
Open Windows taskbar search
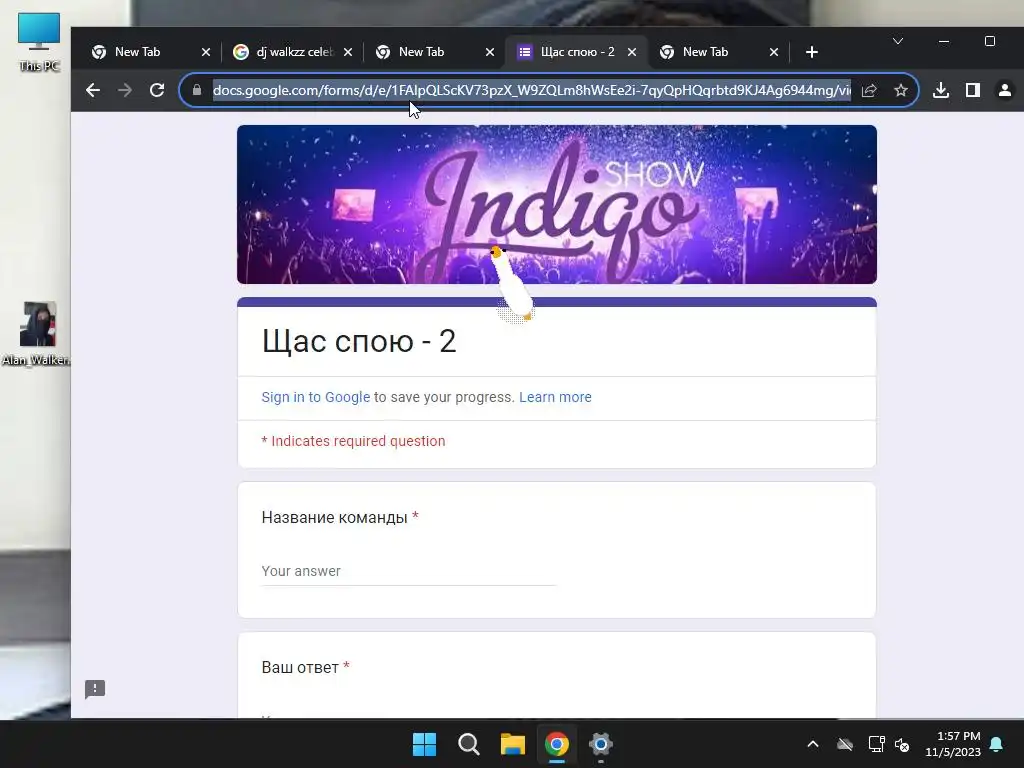click(x=469, y=744)
